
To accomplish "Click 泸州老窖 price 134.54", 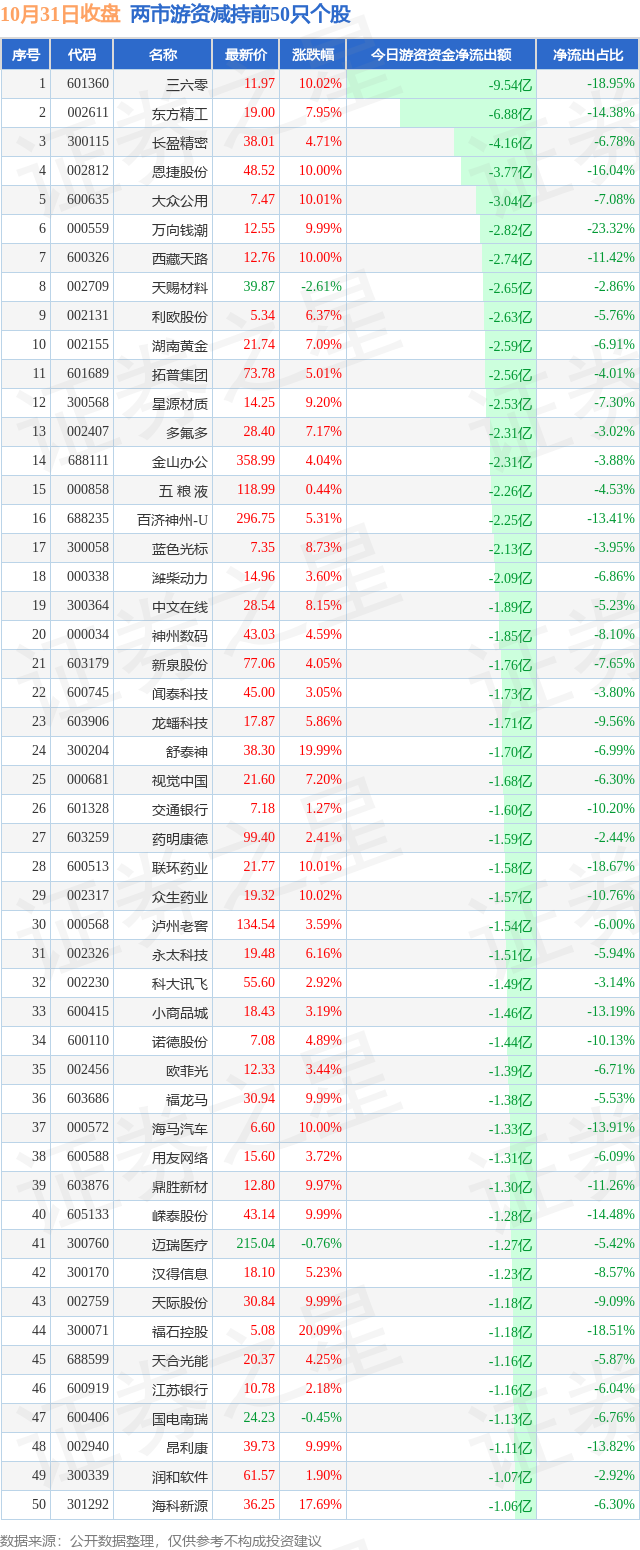I will [255, 925].
